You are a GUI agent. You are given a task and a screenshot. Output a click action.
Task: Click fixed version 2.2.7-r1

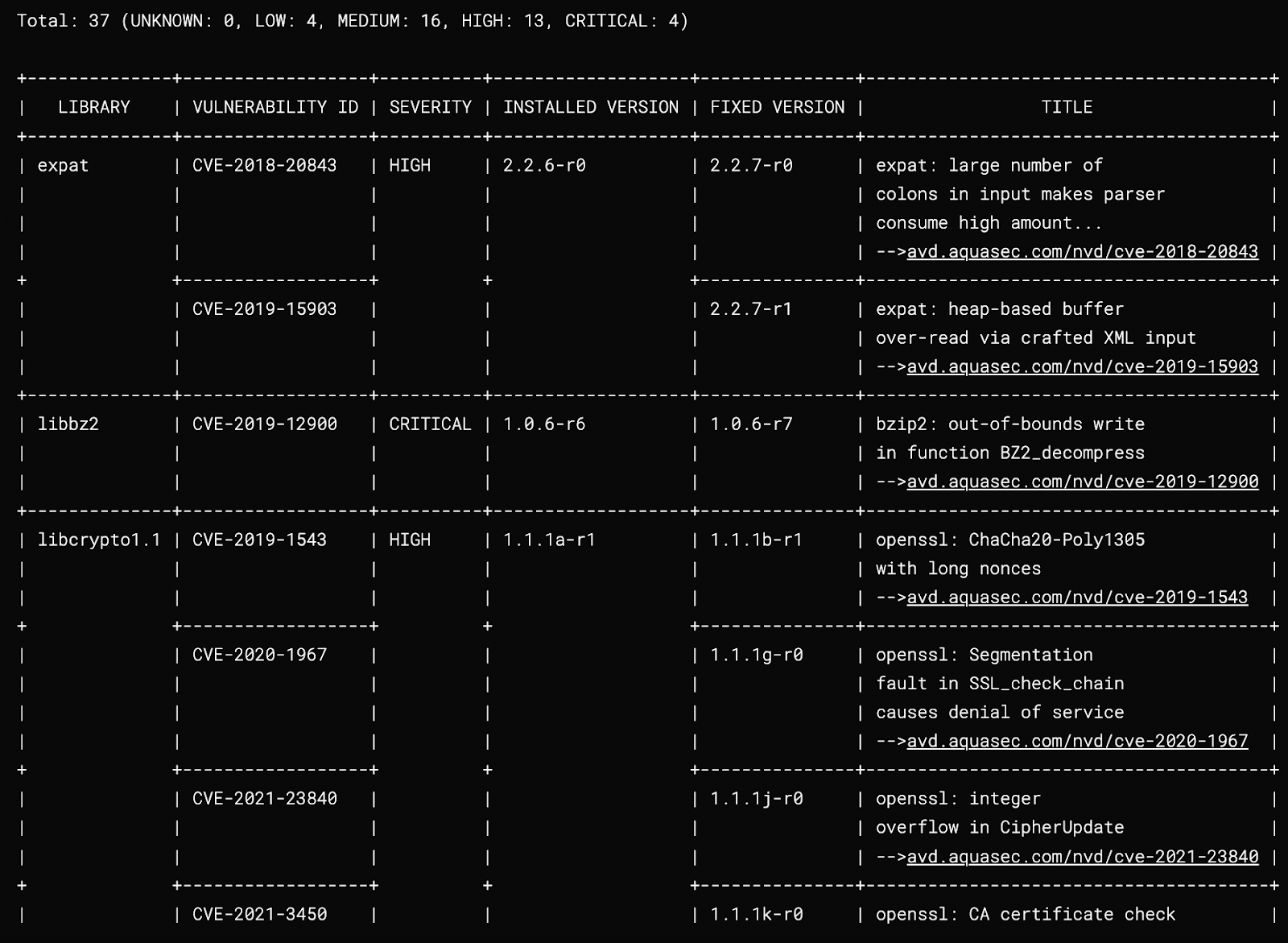pyautogui.click(x=751, y=309)
